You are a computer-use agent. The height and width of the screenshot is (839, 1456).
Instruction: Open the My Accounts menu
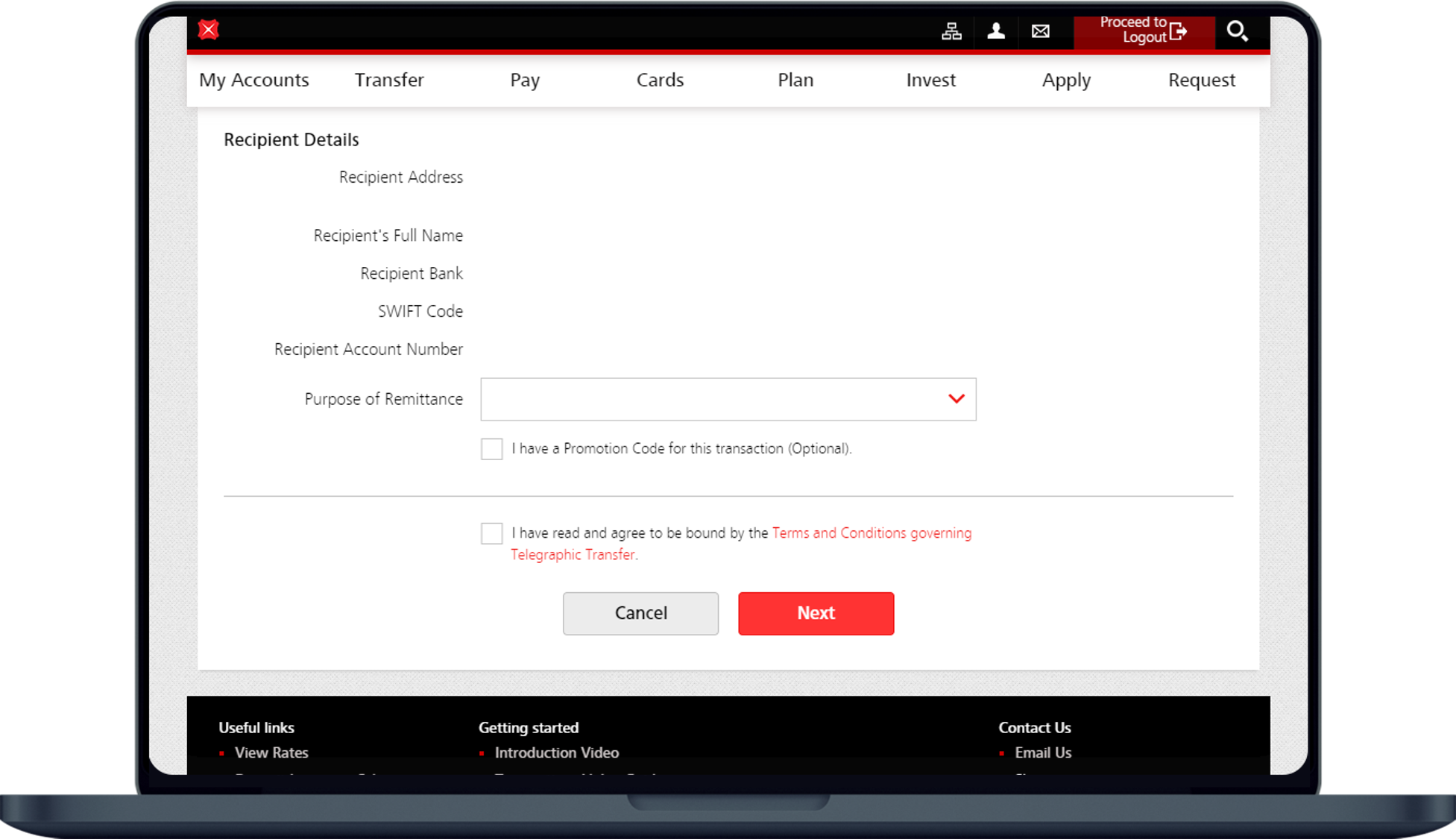pos(253,80)
